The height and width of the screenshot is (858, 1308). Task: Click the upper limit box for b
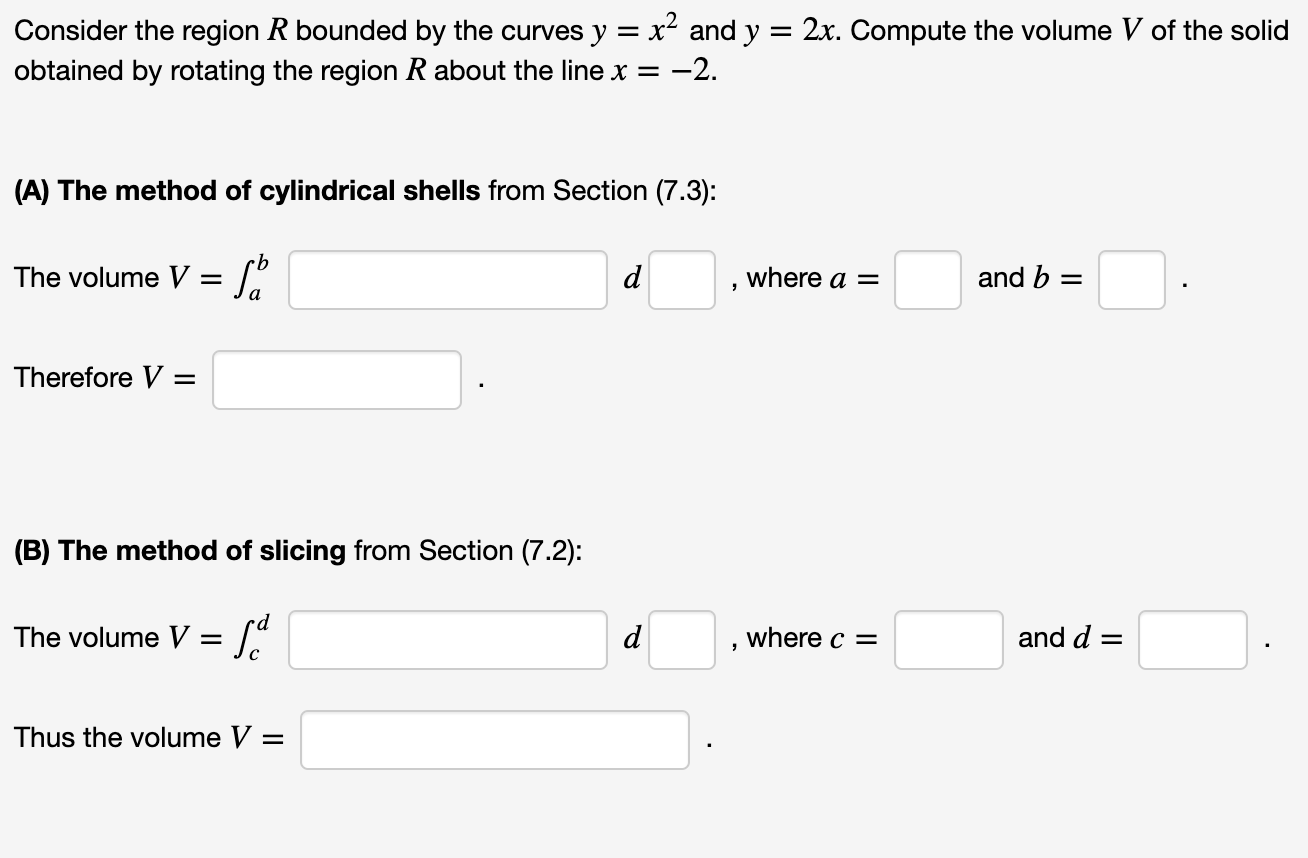[x=1131, y=279]
